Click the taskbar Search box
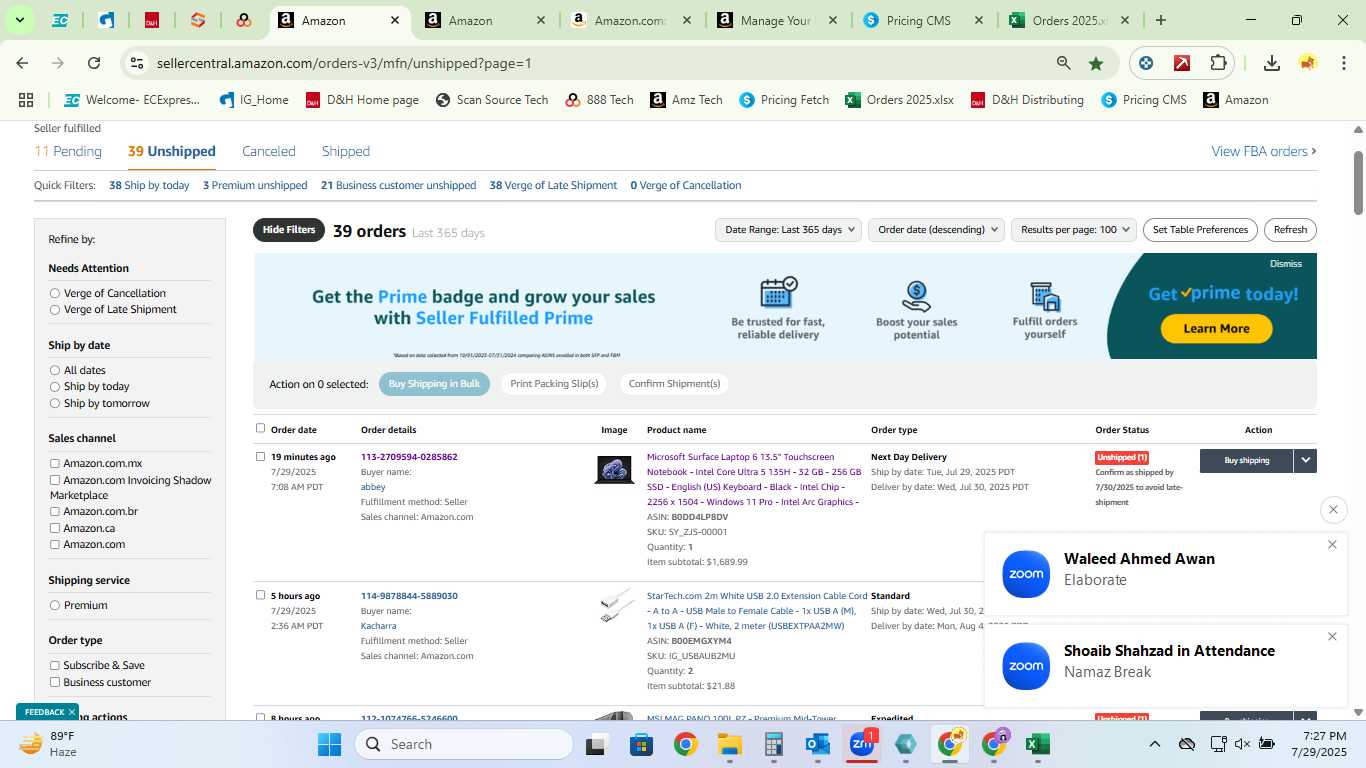The width and height of the screenshot is (1366, 768). click(464, 744)
